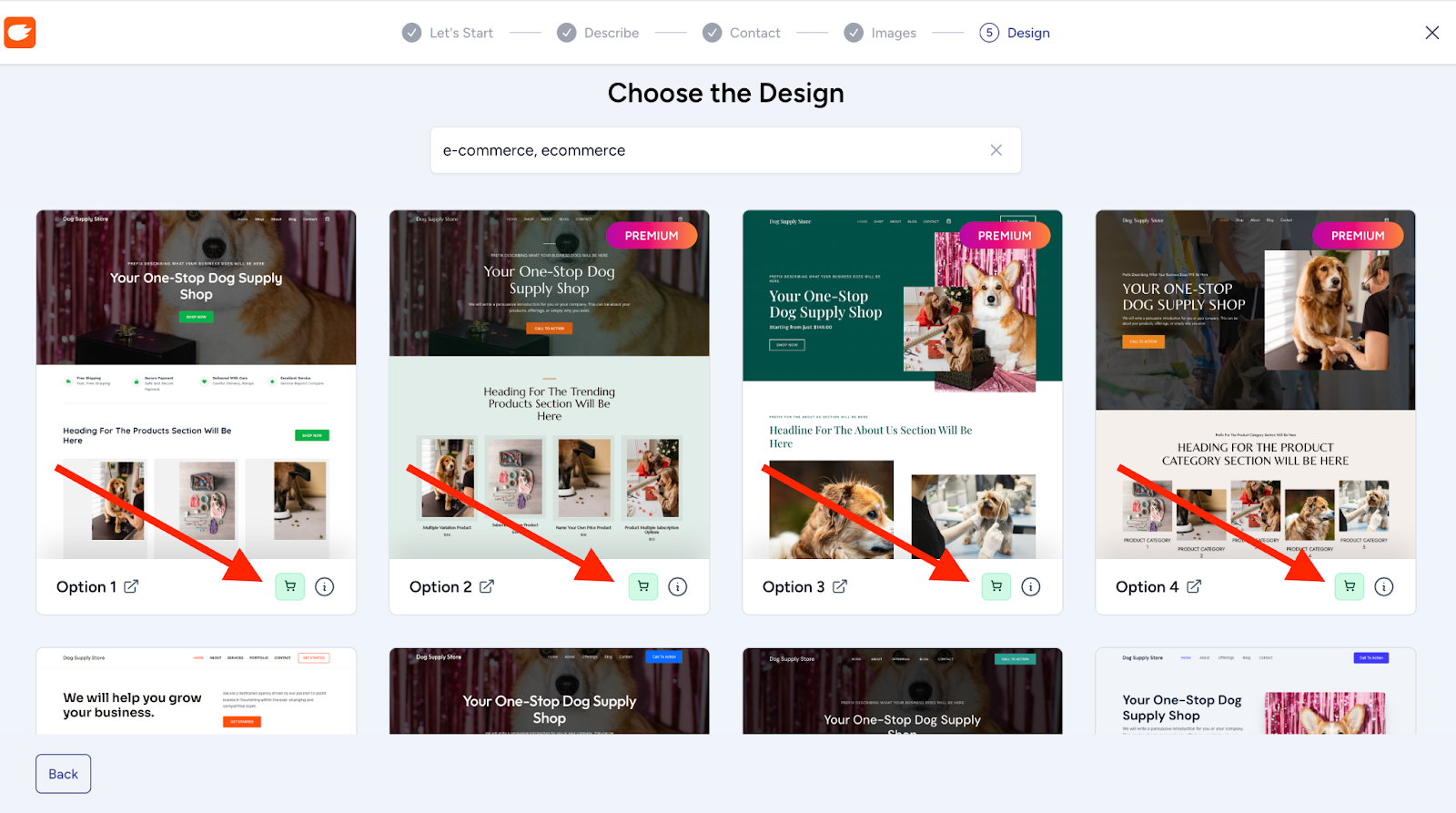Open Option 1 preview in new tab
The image size is (1456, 813).
pyautogui.click(x=131, y=586)
